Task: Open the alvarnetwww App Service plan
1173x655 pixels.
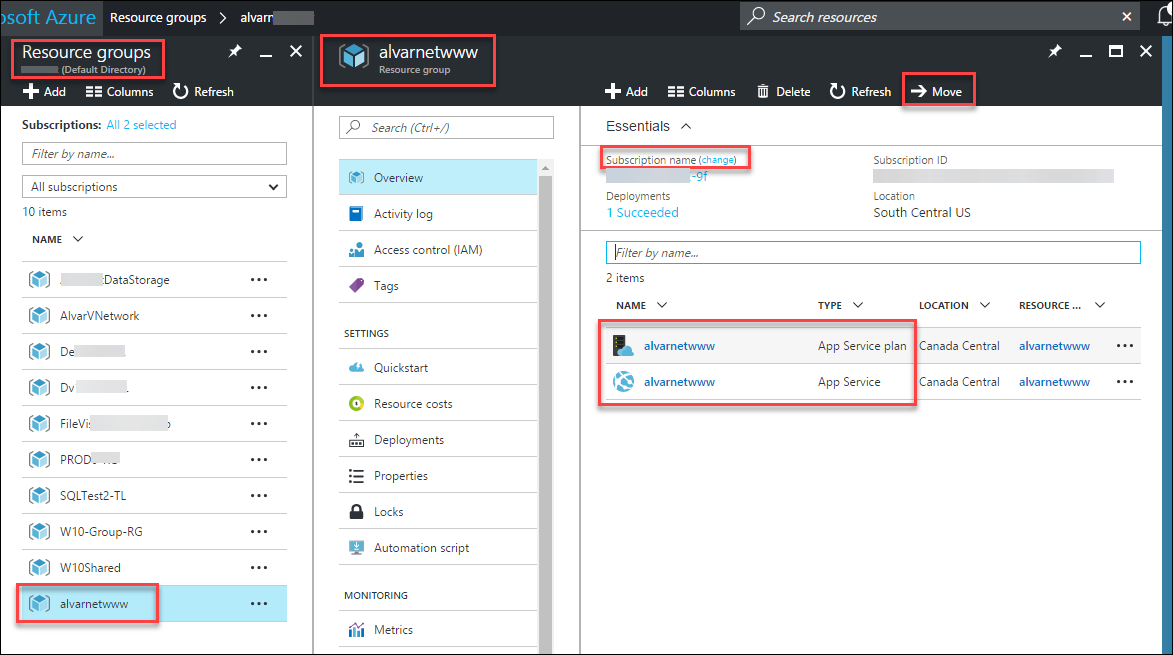Action: tap(679, 345)
